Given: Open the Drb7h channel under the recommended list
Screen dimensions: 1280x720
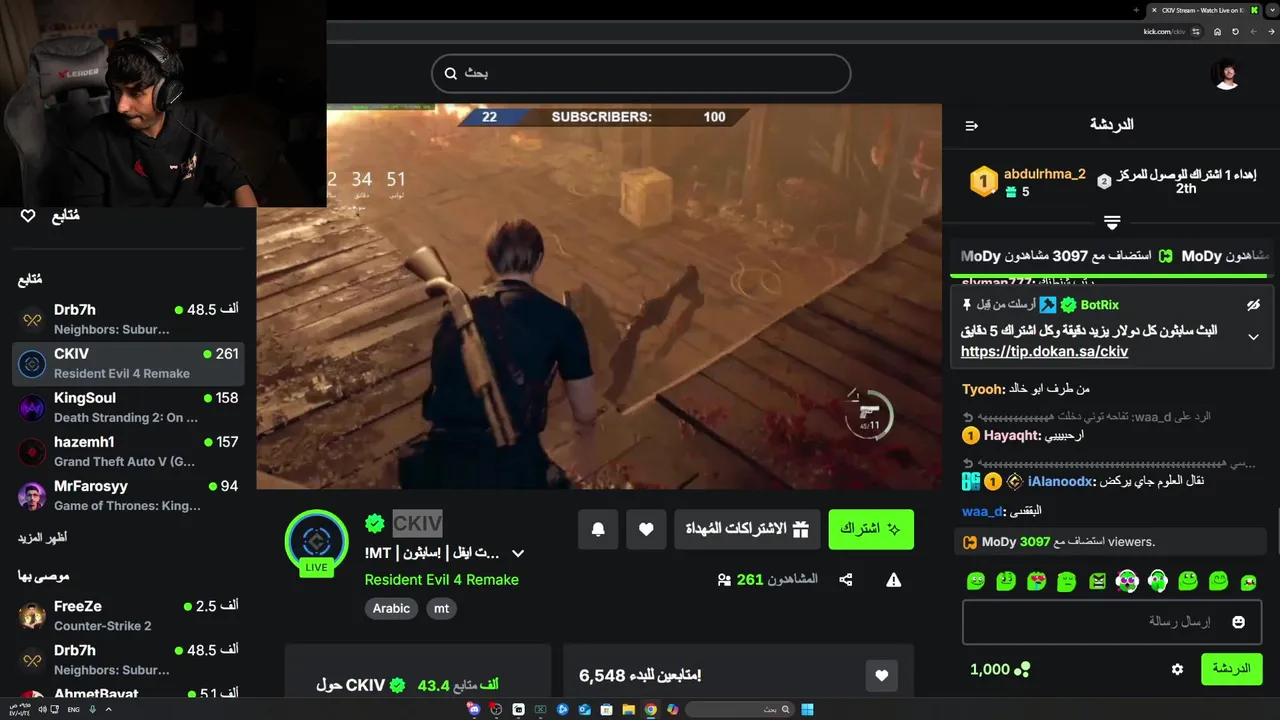Looking at the screenshot, I should pyautogui.click(x=128, y=659).
